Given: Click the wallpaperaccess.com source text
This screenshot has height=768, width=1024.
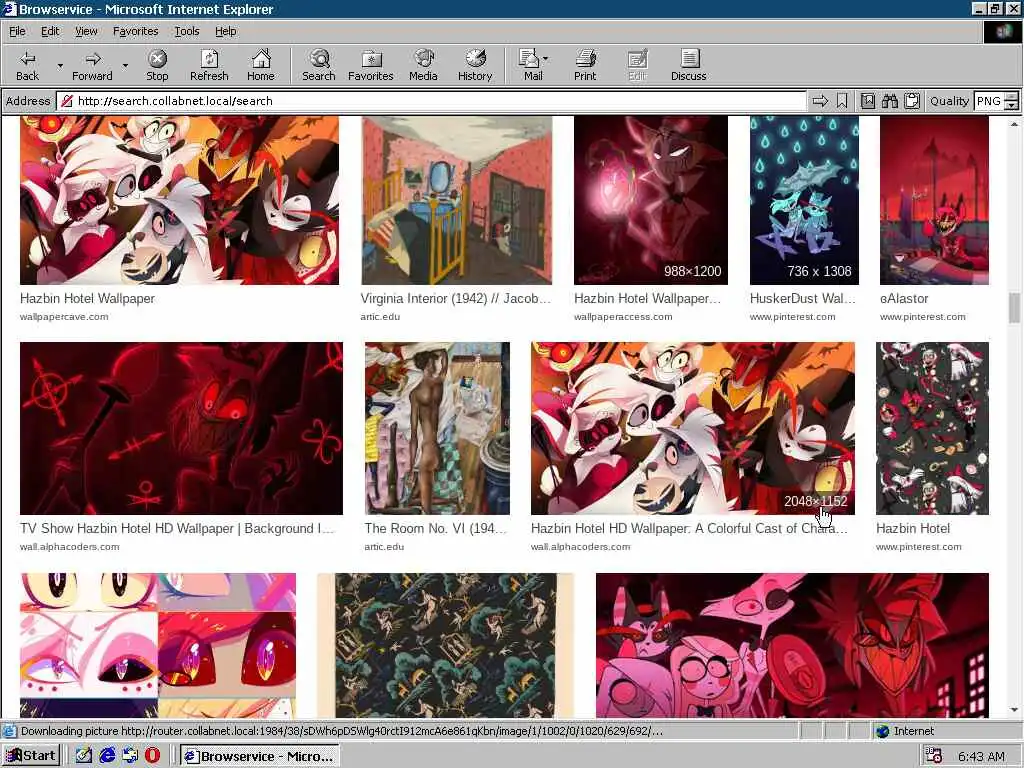Looking at the screenshot, I should click(623, 317).
